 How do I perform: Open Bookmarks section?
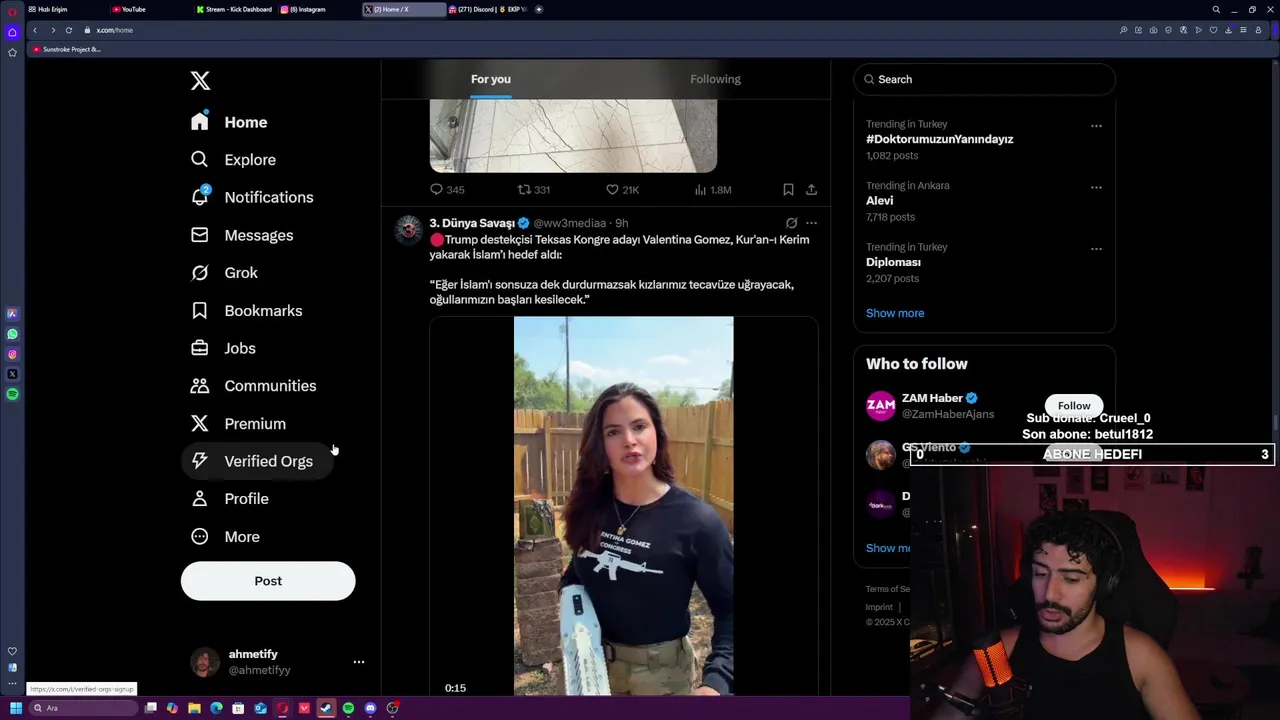(247, 311)
